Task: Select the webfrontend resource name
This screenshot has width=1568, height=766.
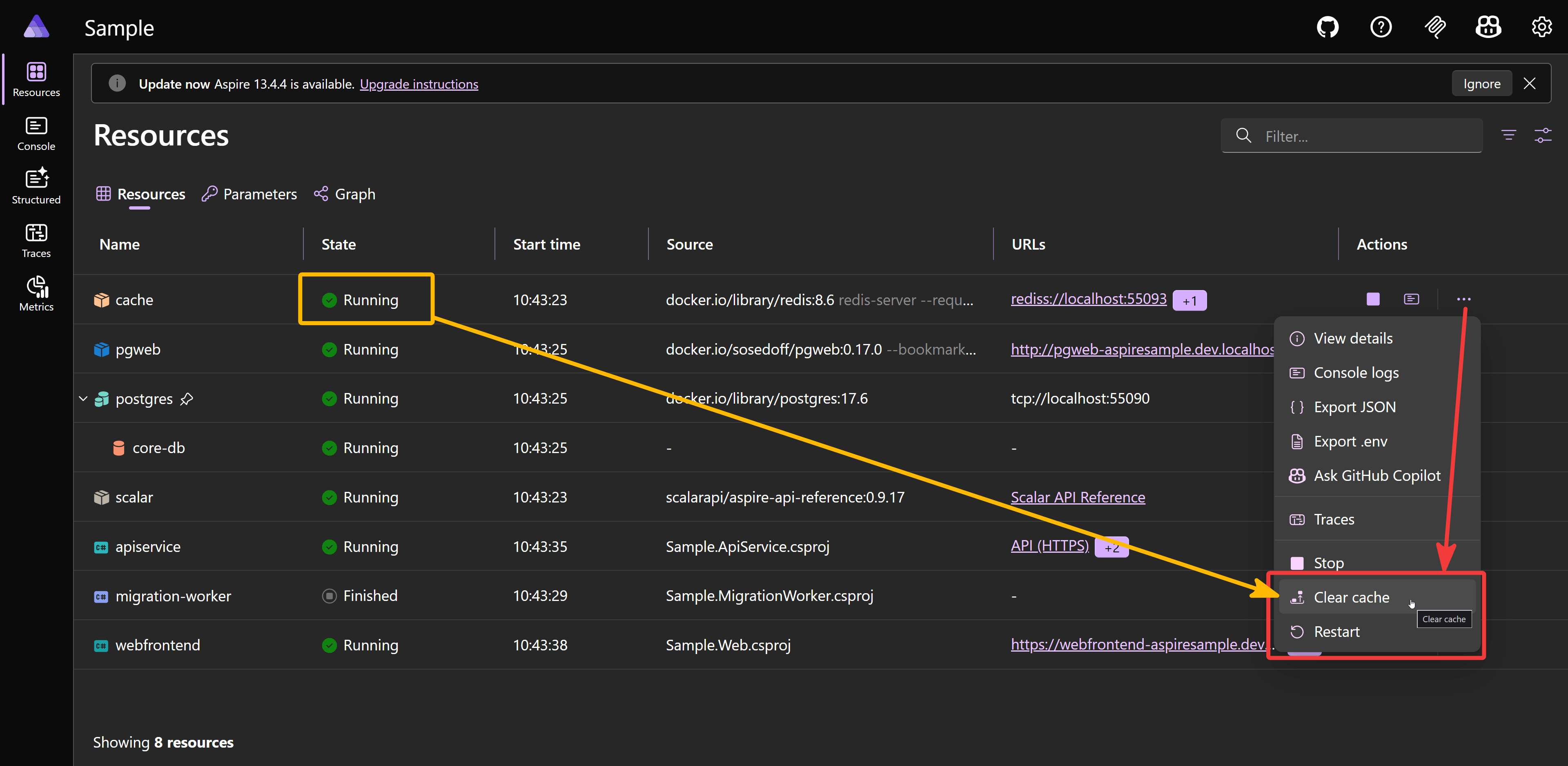Action: tap(158, 645)
